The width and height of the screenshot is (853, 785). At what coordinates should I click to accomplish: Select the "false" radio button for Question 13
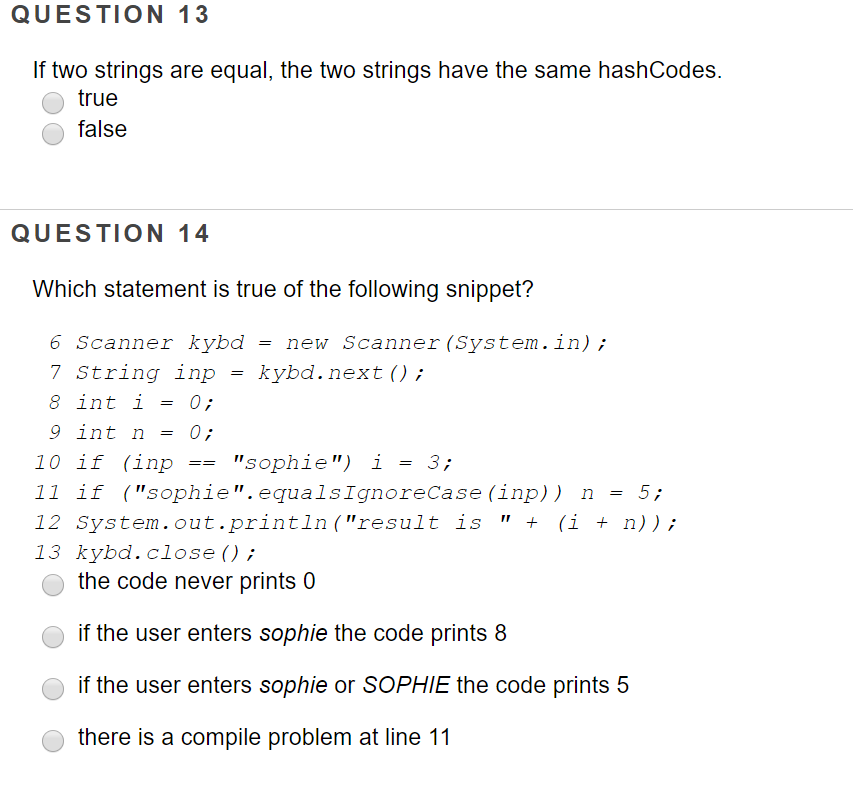53,133
